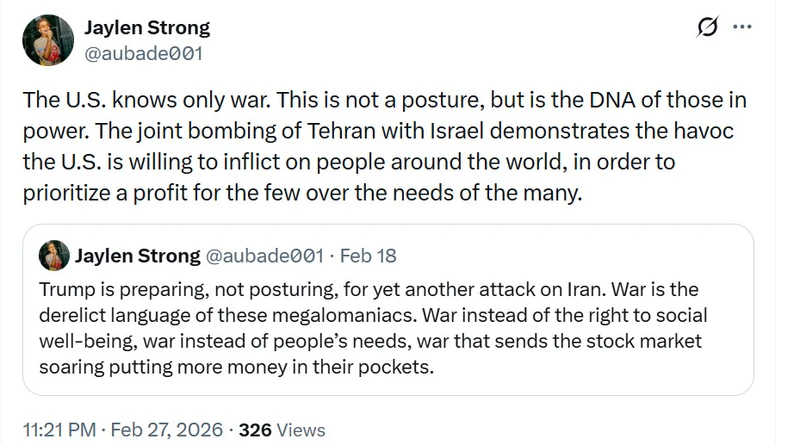Click the @aubade001 handle in the quoted post
The width and height of the screenshot is (800, 444).
click(x=264, y=256)
